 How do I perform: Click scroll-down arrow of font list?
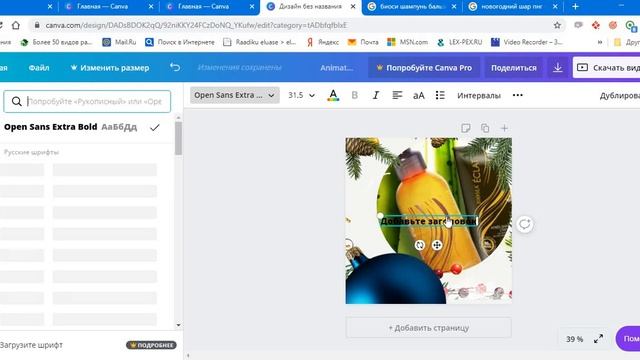178,325
